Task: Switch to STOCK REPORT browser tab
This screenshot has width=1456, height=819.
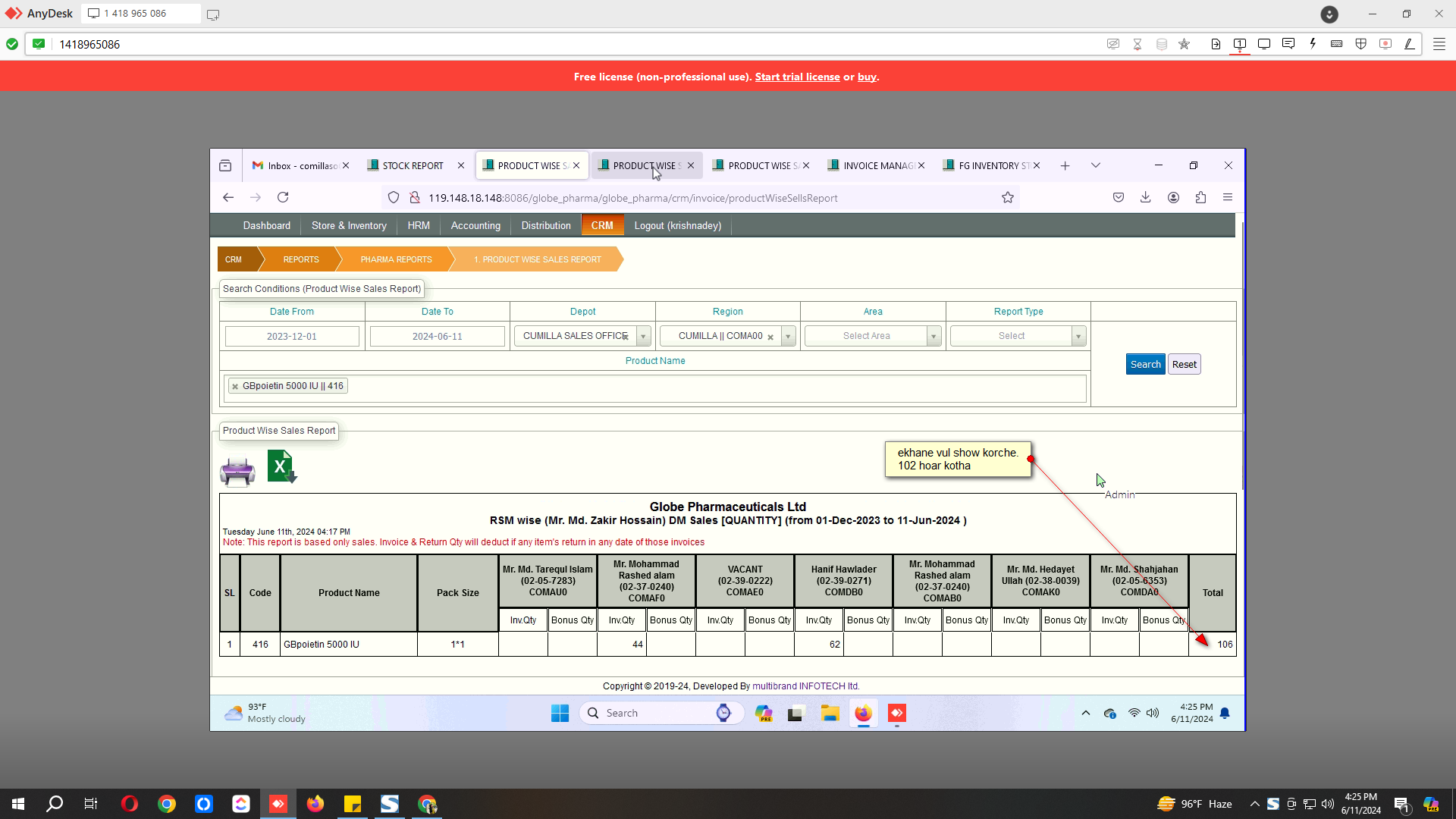Action: click(x=413, y=166)
